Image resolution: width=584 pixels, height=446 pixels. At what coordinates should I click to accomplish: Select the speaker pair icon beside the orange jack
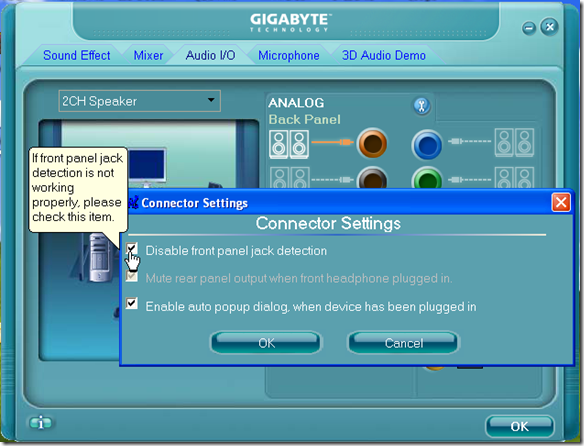click(x=289, y=144)
